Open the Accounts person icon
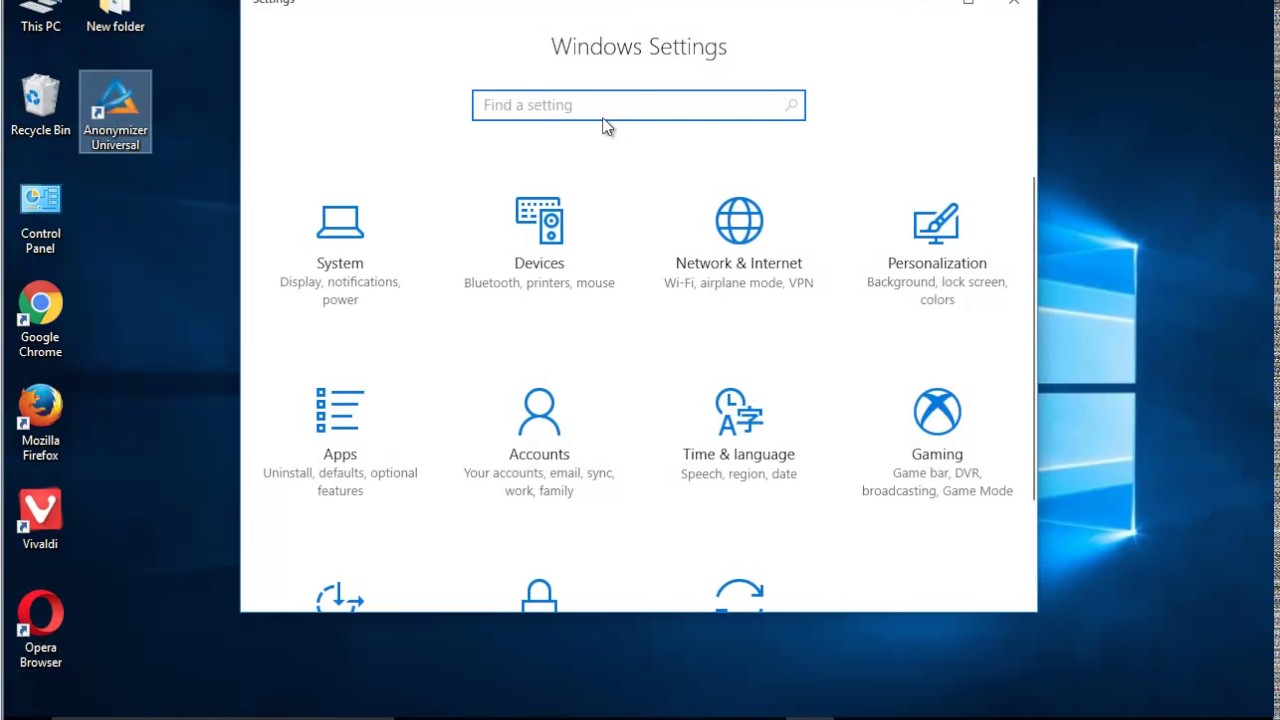The width and height of the screenshot is (1280, 720). click(x=539, y=411)
